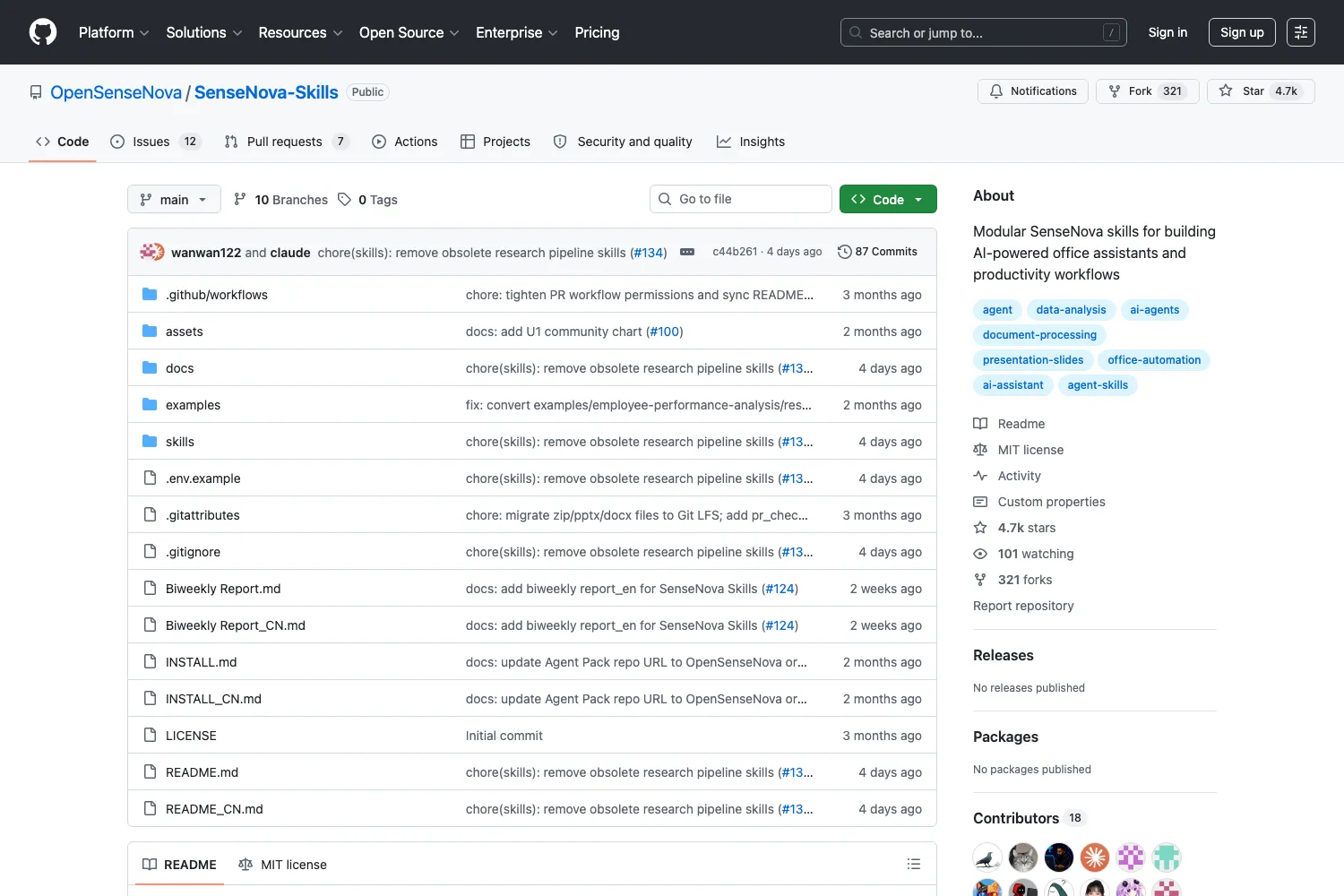Click the Tags icon showing 0 Tags

point(344,200)
